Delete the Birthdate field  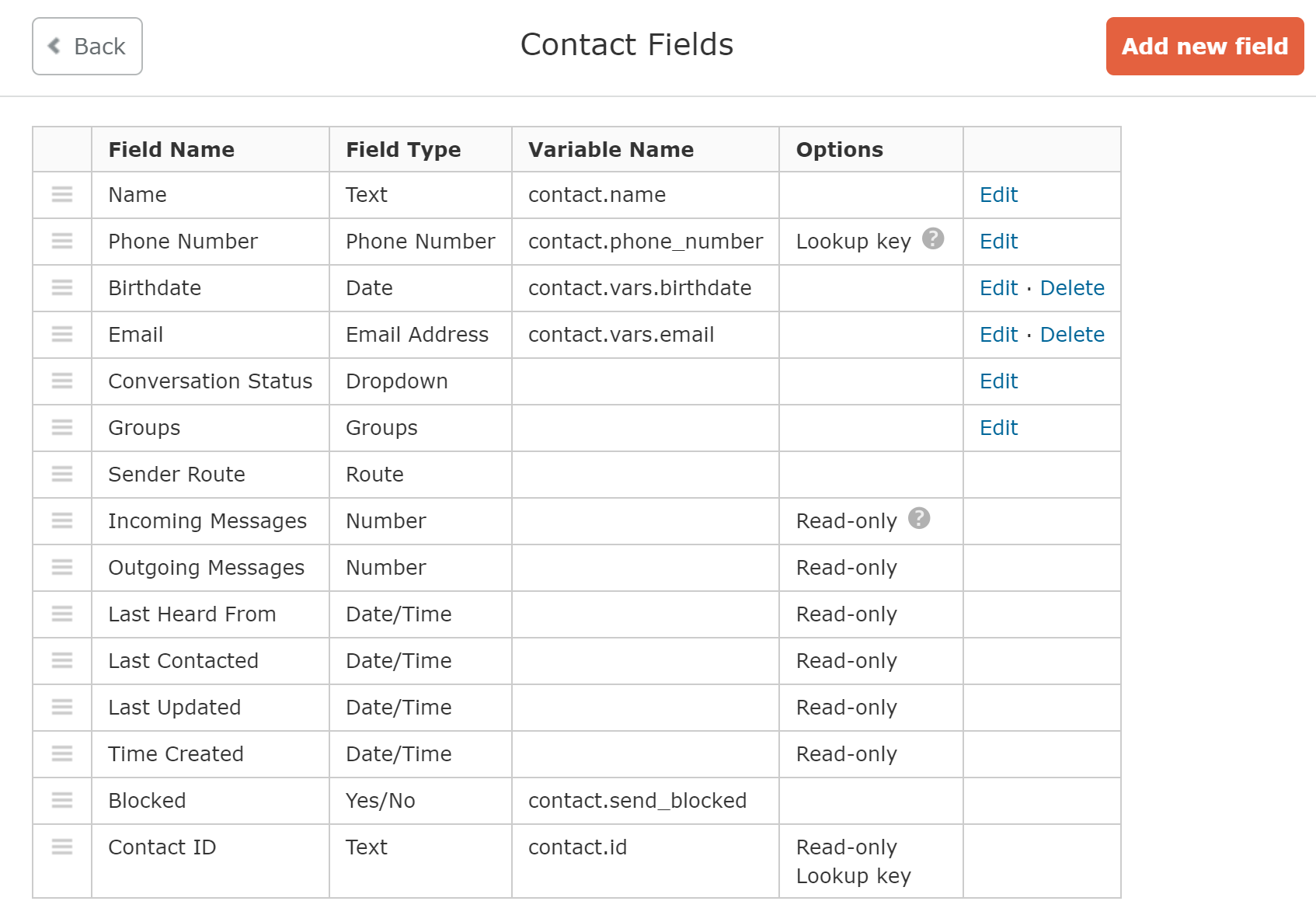click(x=1072, y=288)
